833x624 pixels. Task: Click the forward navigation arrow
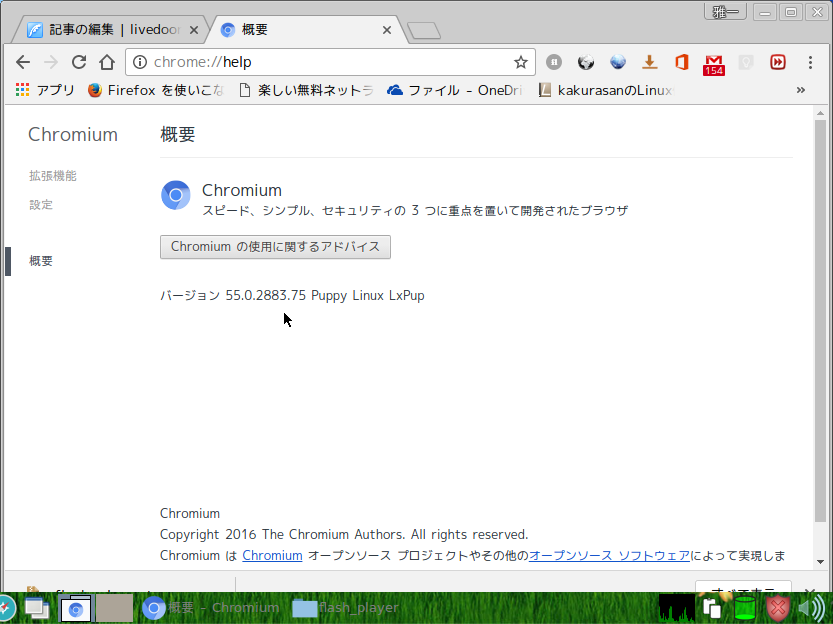51,63
